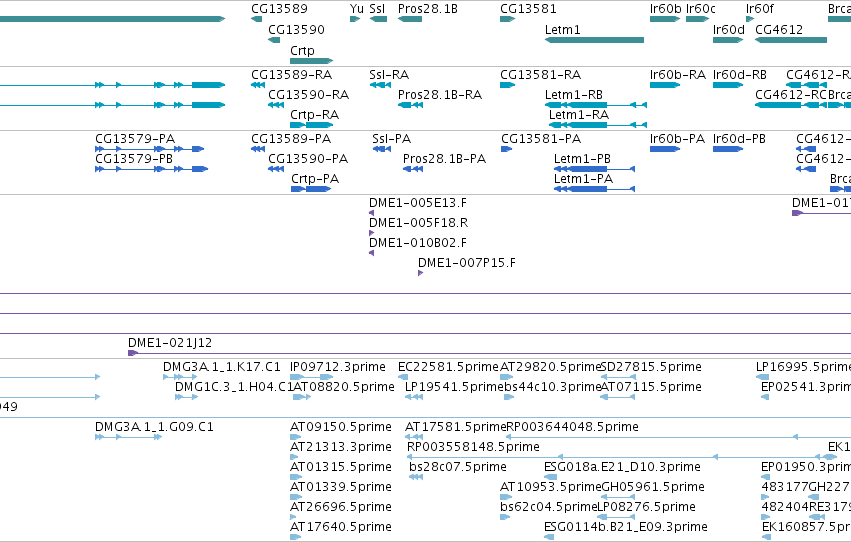851x542 pixels.
Task: Select the SD27815.5prime EST feature
Action: point(618,377)
